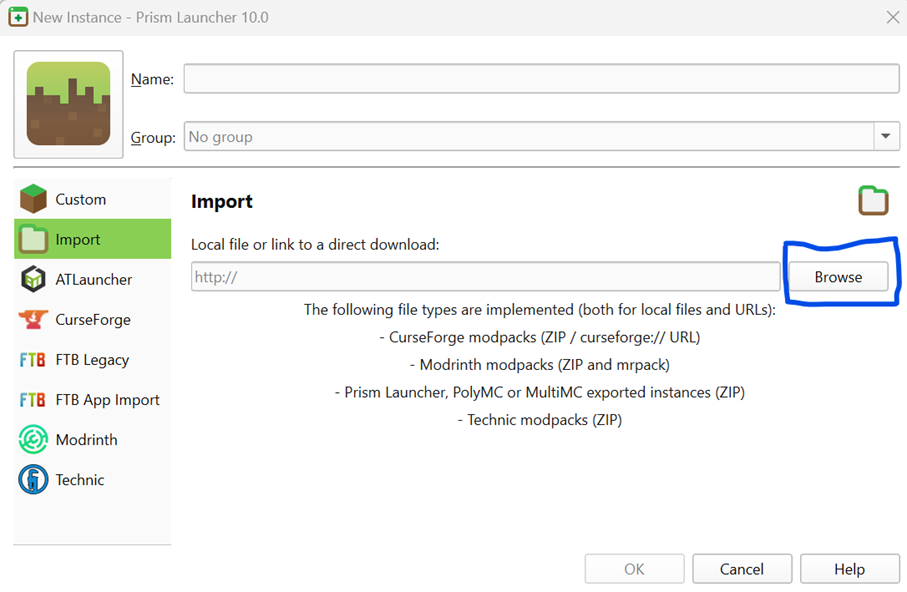Select the FTB App Import icon

point(32,399)
